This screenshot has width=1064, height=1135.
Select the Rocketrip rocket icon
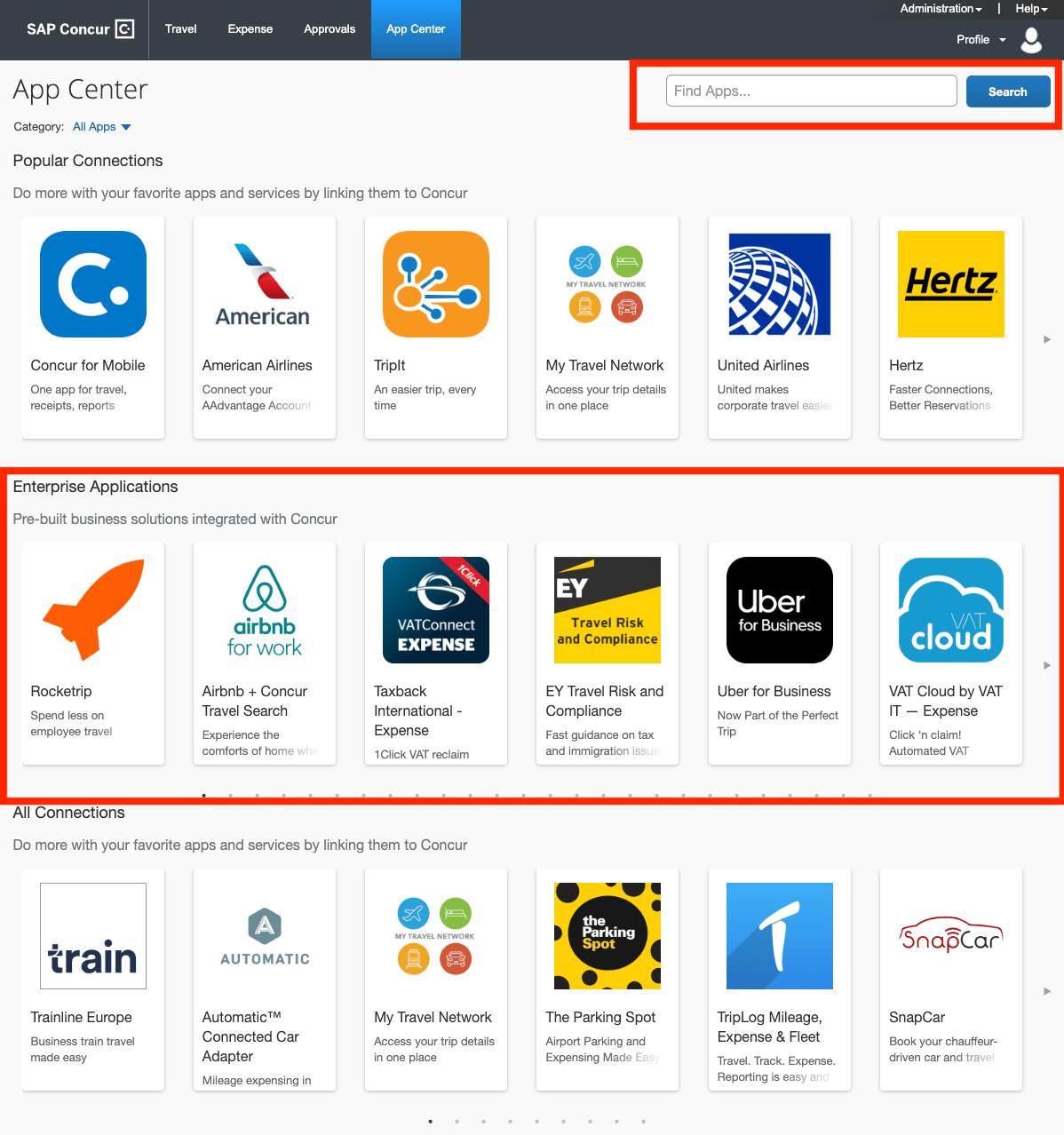(x=93, y=610)
